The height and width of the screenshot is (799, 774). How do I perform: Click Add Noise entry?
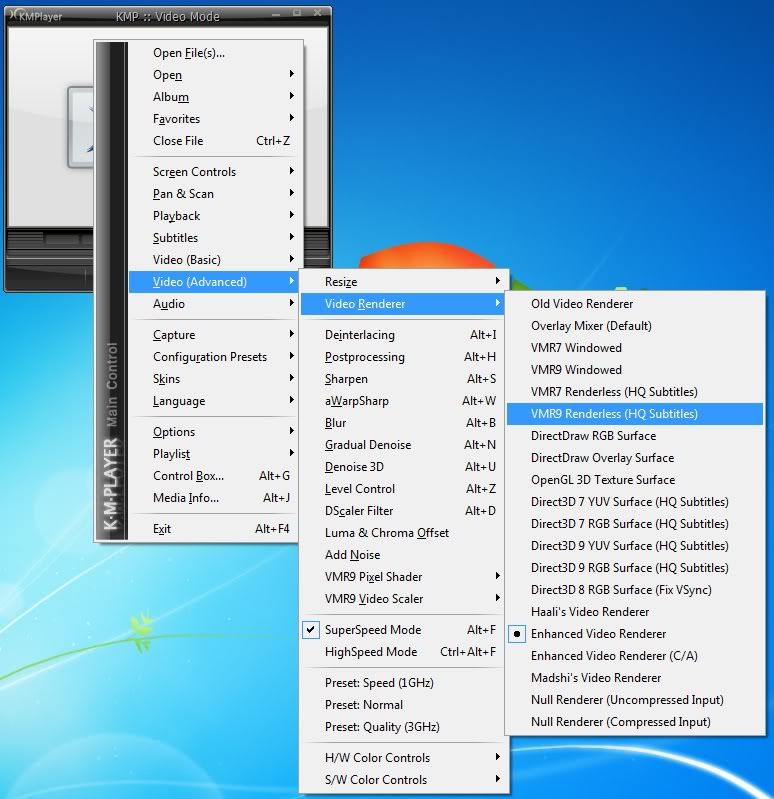402,554
